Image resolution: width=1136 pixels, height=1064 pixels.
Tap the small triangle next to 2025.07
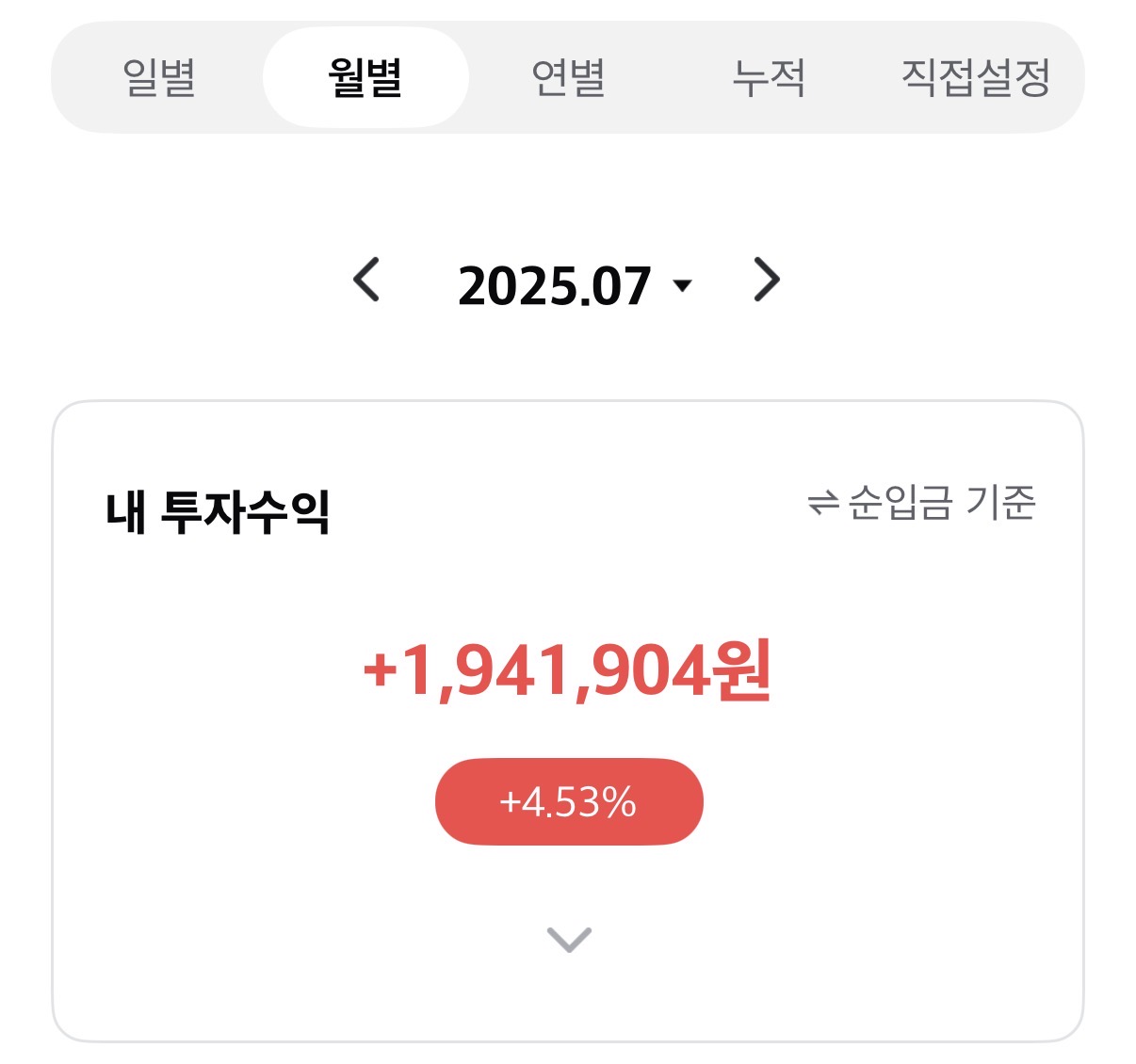(x=683, y=284)
